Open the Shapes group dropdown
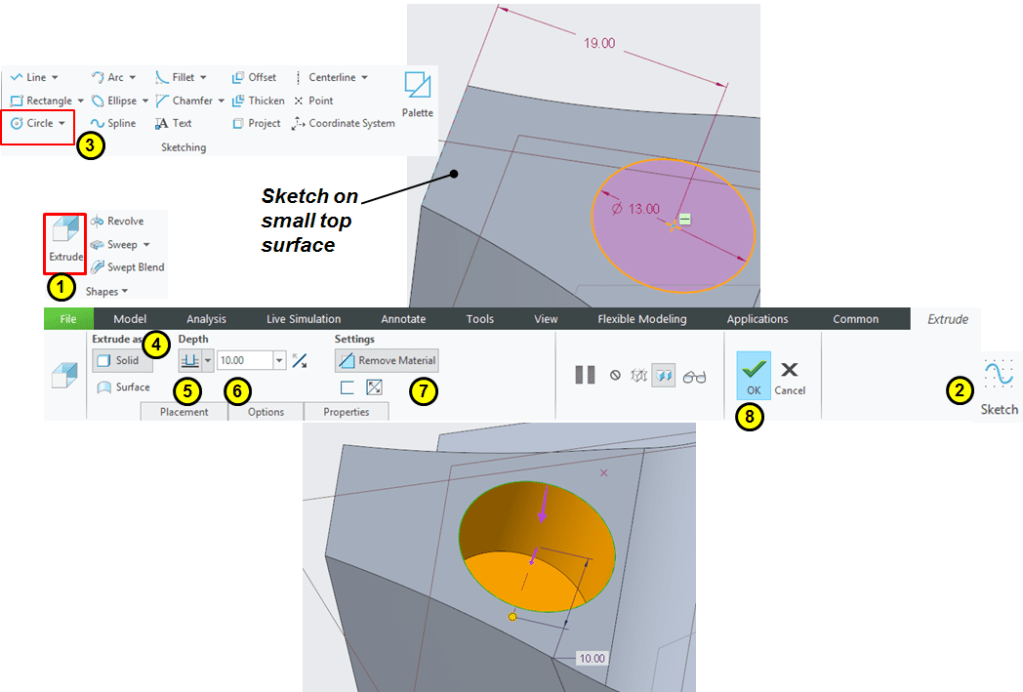This screenshot has width=1023, height=692. click(107, 292)
